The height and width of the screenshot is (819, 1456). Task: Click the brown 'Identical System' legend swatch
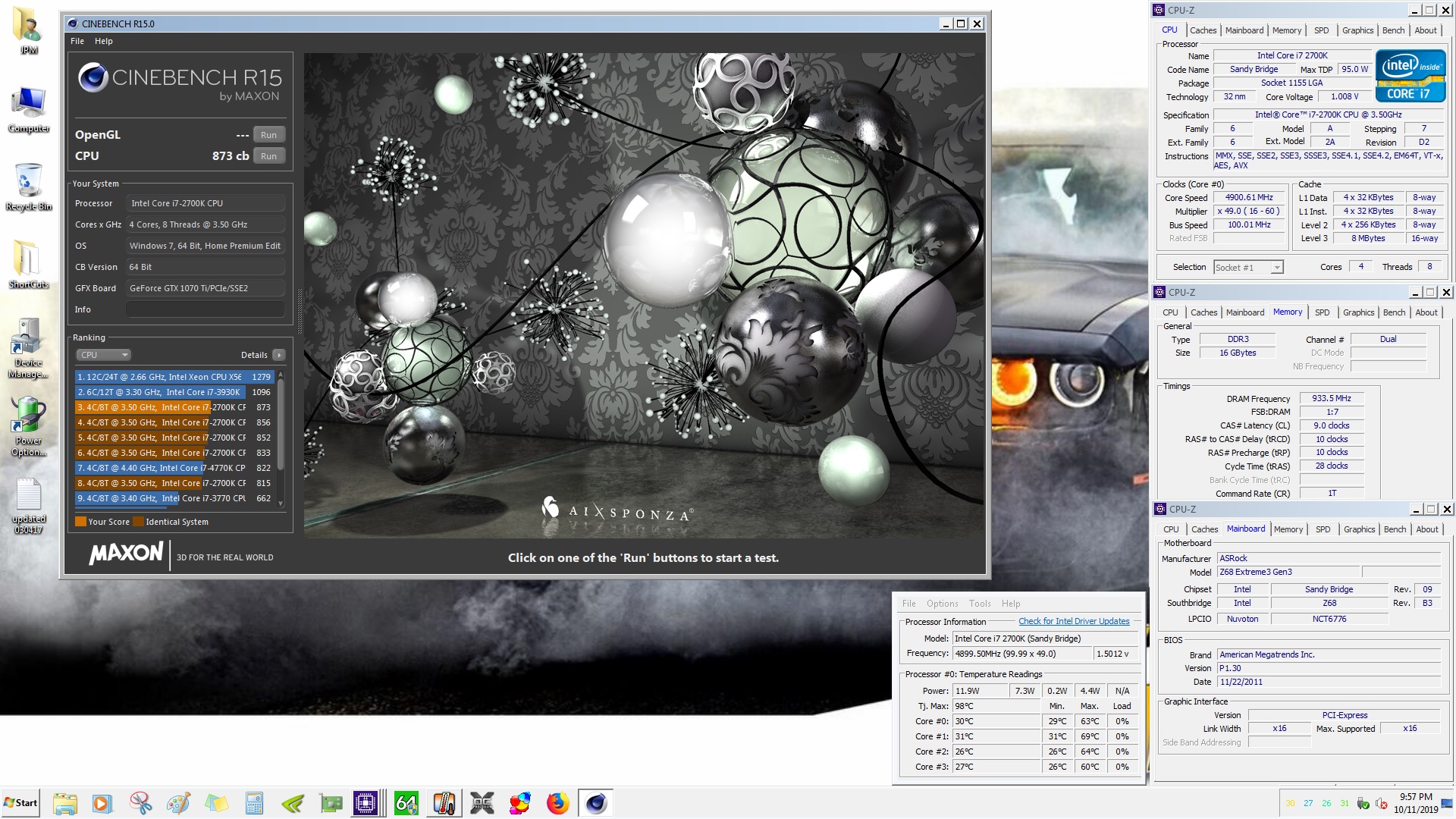coord(138,522)
